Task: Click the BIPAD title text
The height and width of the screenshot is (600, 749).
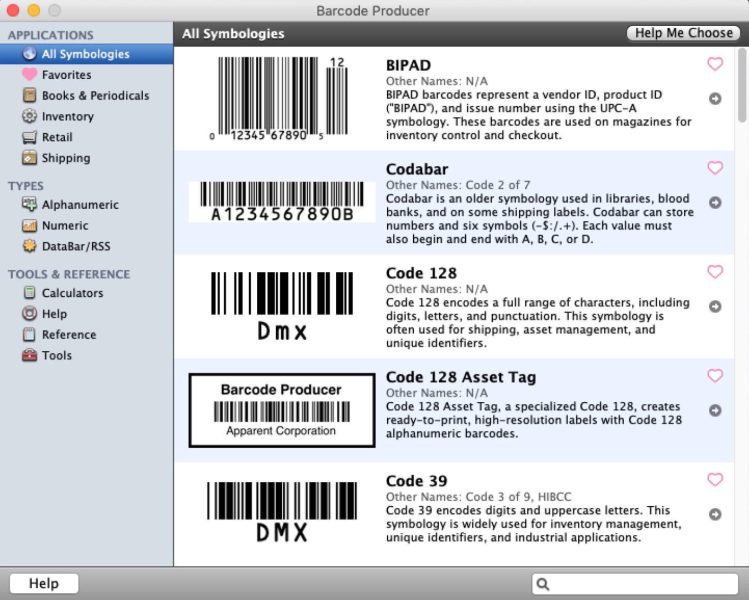Action: (408, 65)
